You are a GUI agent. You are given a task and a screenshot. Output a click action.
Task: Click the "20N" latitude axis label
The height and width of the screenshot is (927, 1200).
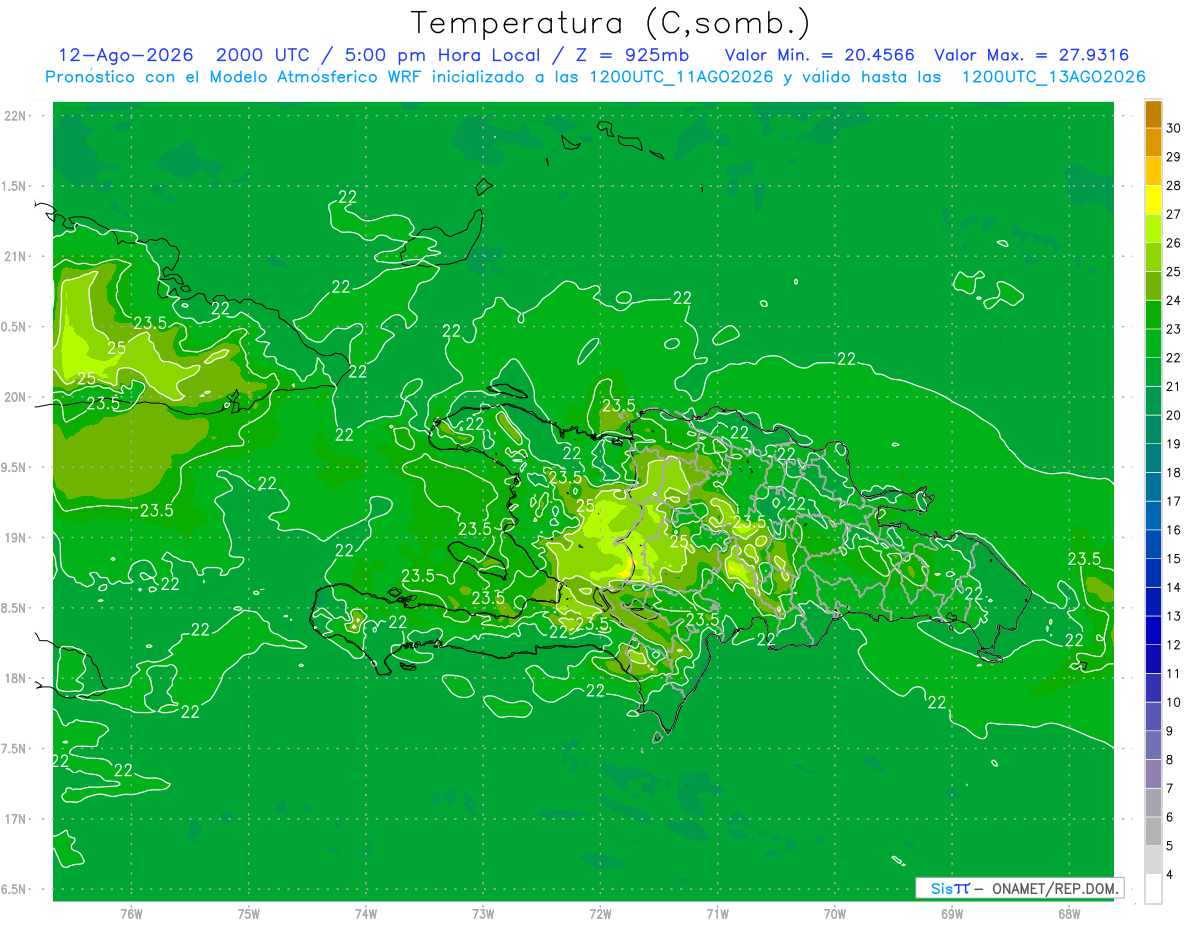17,397
